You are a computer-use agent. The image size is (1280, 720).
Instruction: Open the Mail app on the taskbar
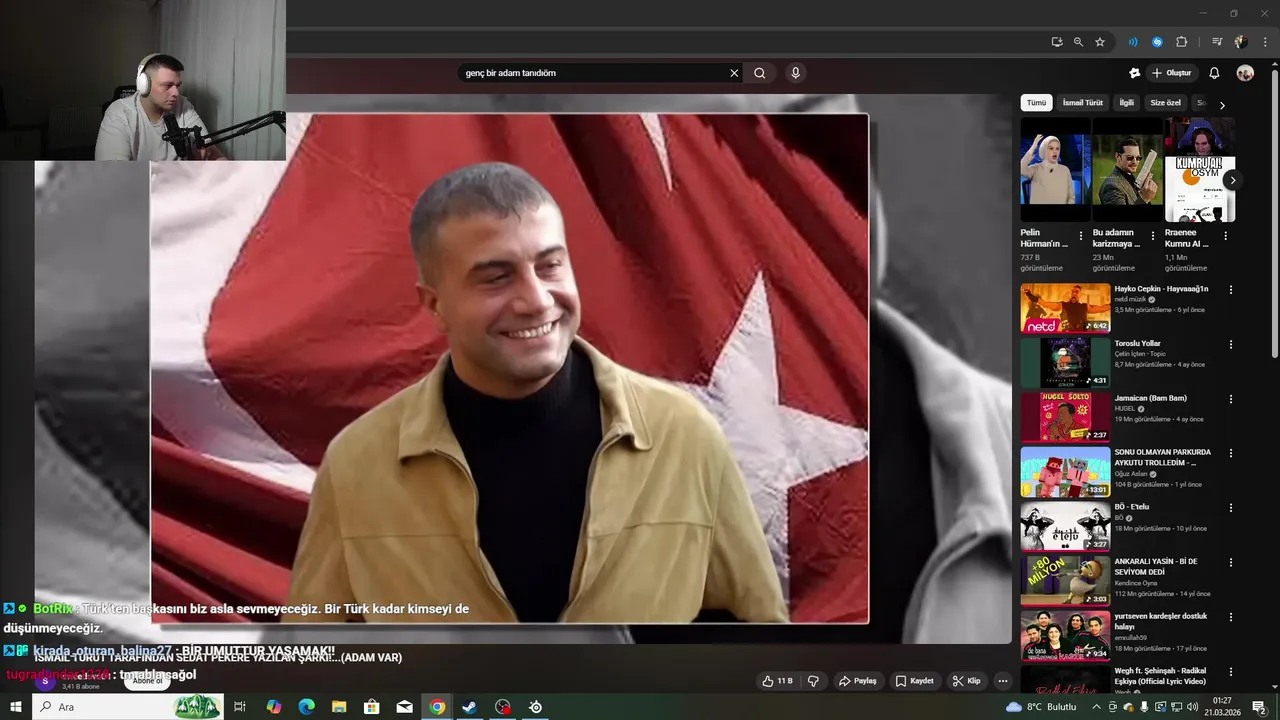[x=404, y=707]
